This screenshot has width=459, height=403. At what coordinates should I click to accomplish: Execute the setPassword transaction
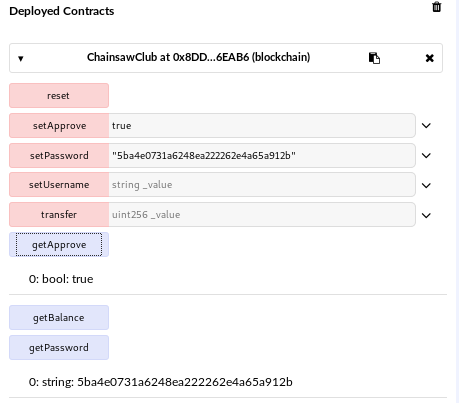[x=59, y=156]
